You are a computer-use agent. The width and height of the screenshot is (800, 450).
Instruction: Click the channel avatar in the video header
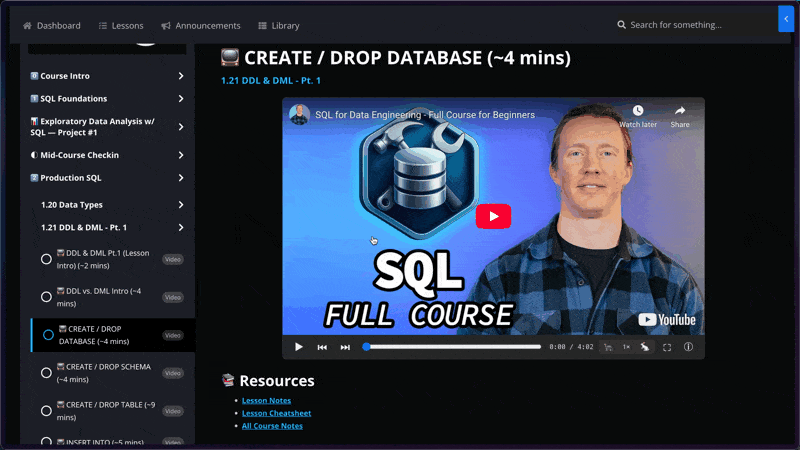pyautogui.click(x=299, y=115)
